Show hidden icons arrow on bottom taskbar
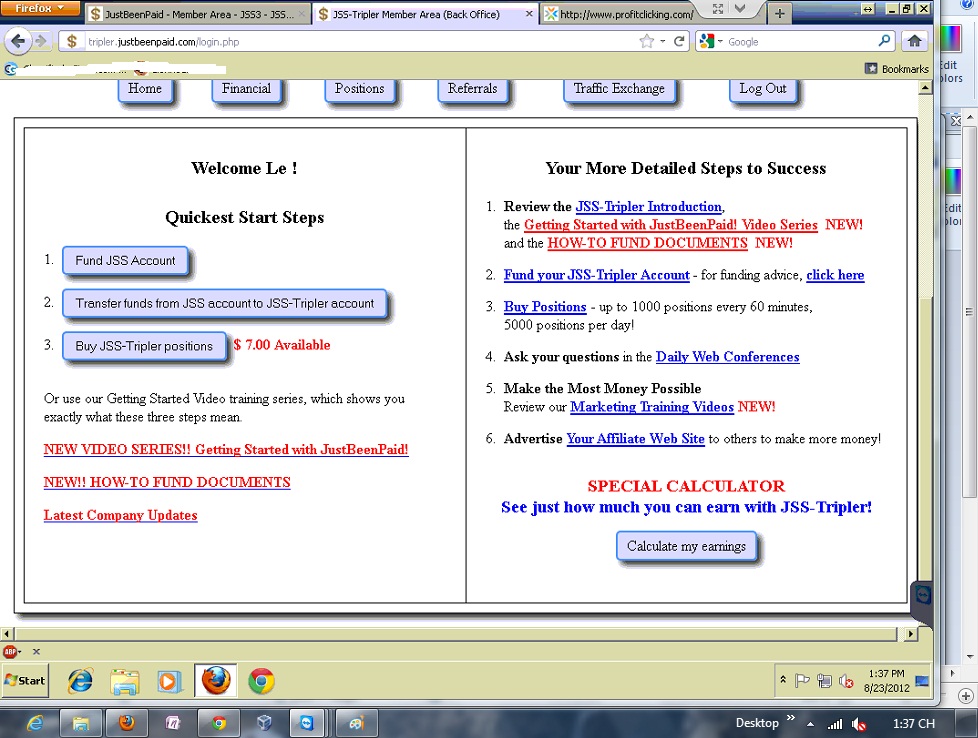 click(x=810, y=724)
